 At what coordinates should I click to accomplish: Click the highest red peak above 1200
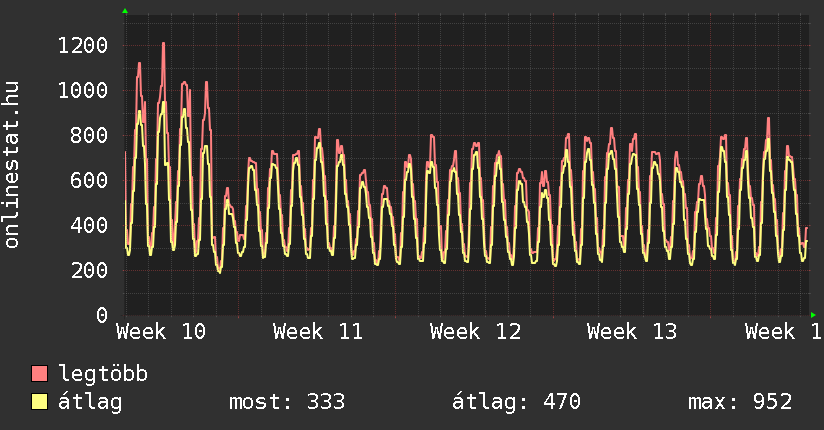click(x=163, y=44)
